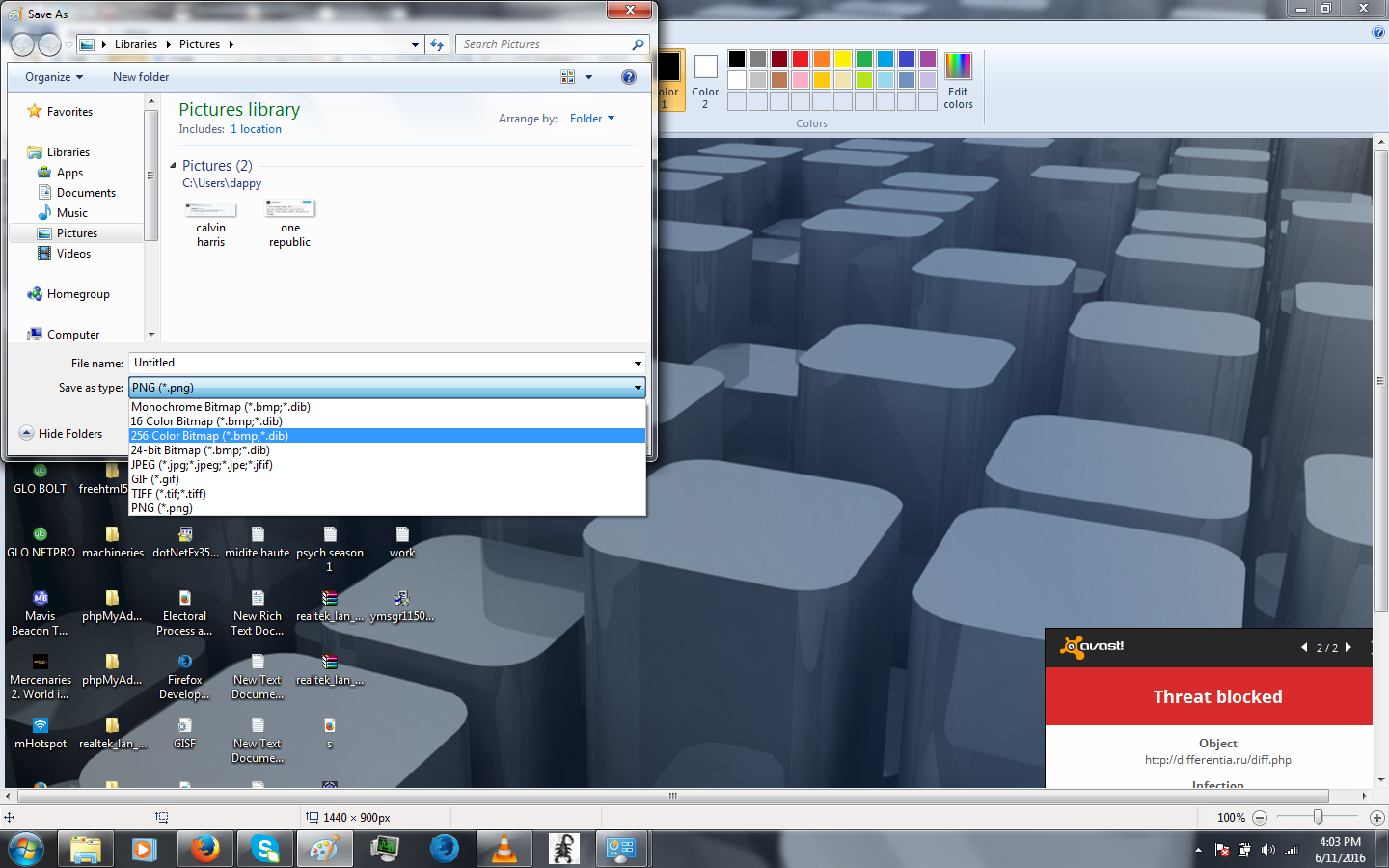Screen dimensions: 1389x868
Task: Launch Skype from the taskbar
Action: [x=264, y=850]
